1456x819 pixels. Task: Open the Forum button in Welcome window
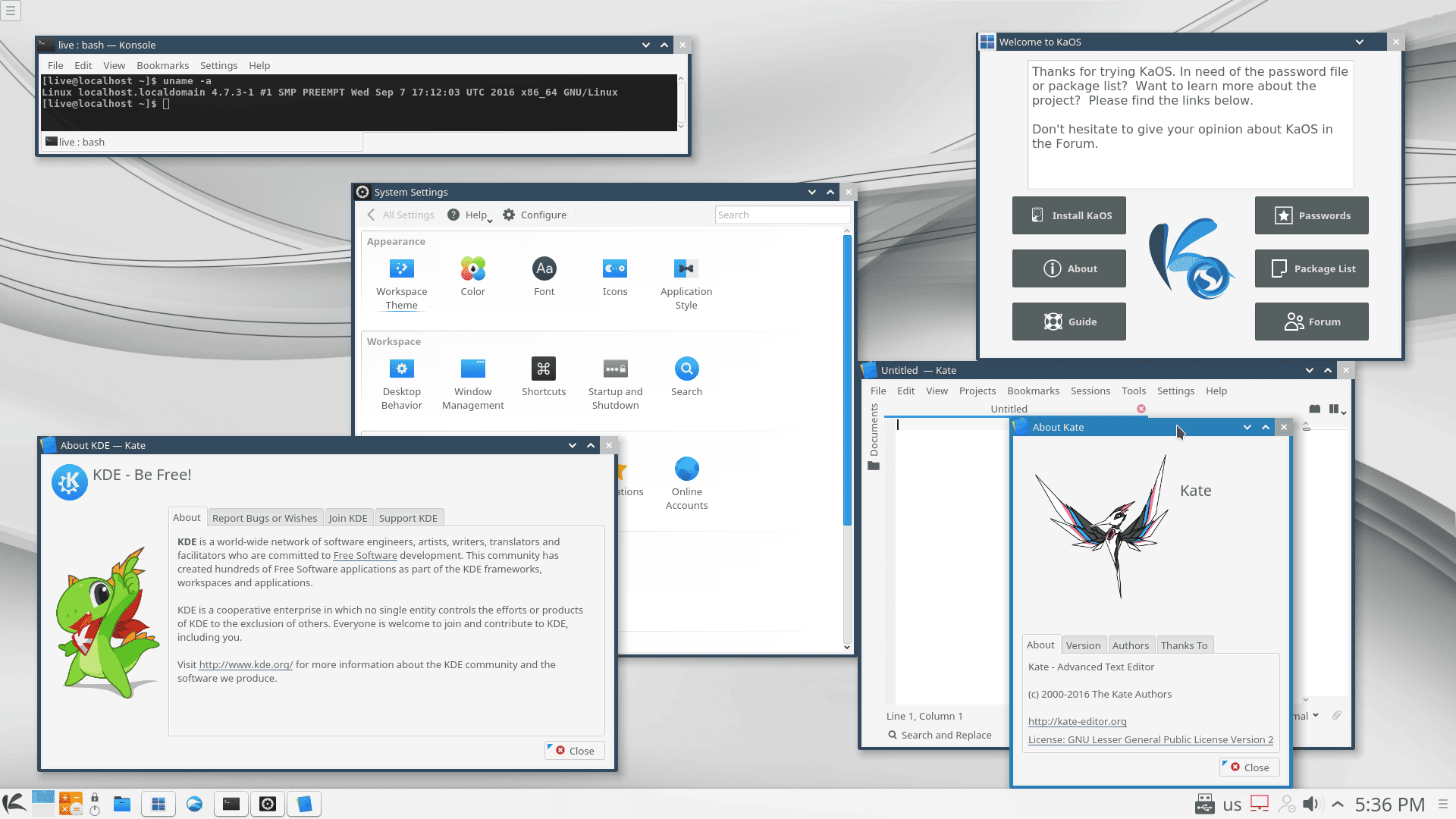pyautogui.click(x=1311, y=322)
